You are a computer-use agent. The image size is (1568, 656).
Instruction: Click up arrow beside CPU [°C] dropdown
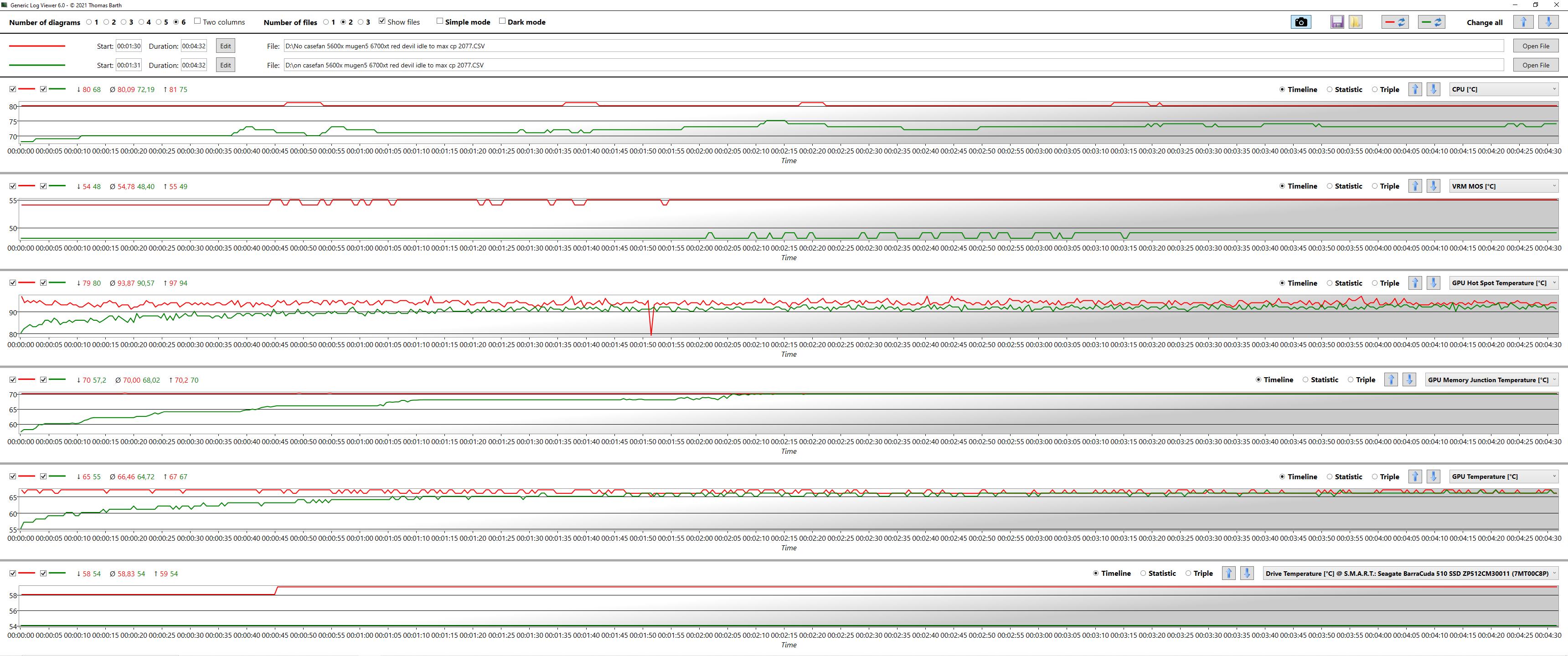1415,89
